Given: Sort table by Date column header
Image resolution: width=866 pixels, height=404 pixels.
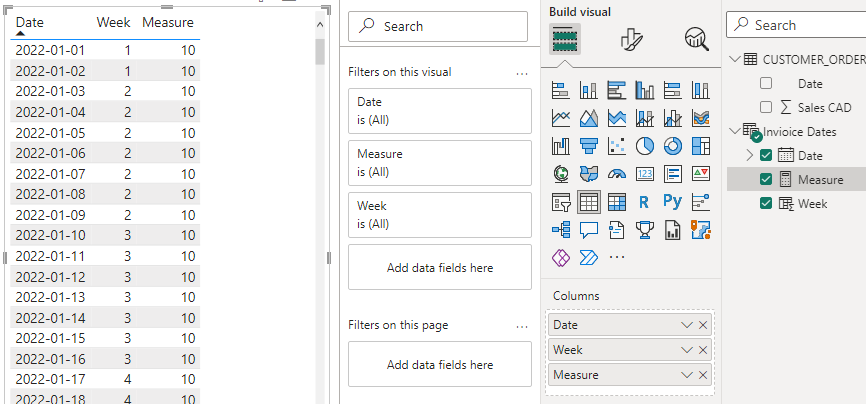Looking at the screenshot, I should 29,23.
